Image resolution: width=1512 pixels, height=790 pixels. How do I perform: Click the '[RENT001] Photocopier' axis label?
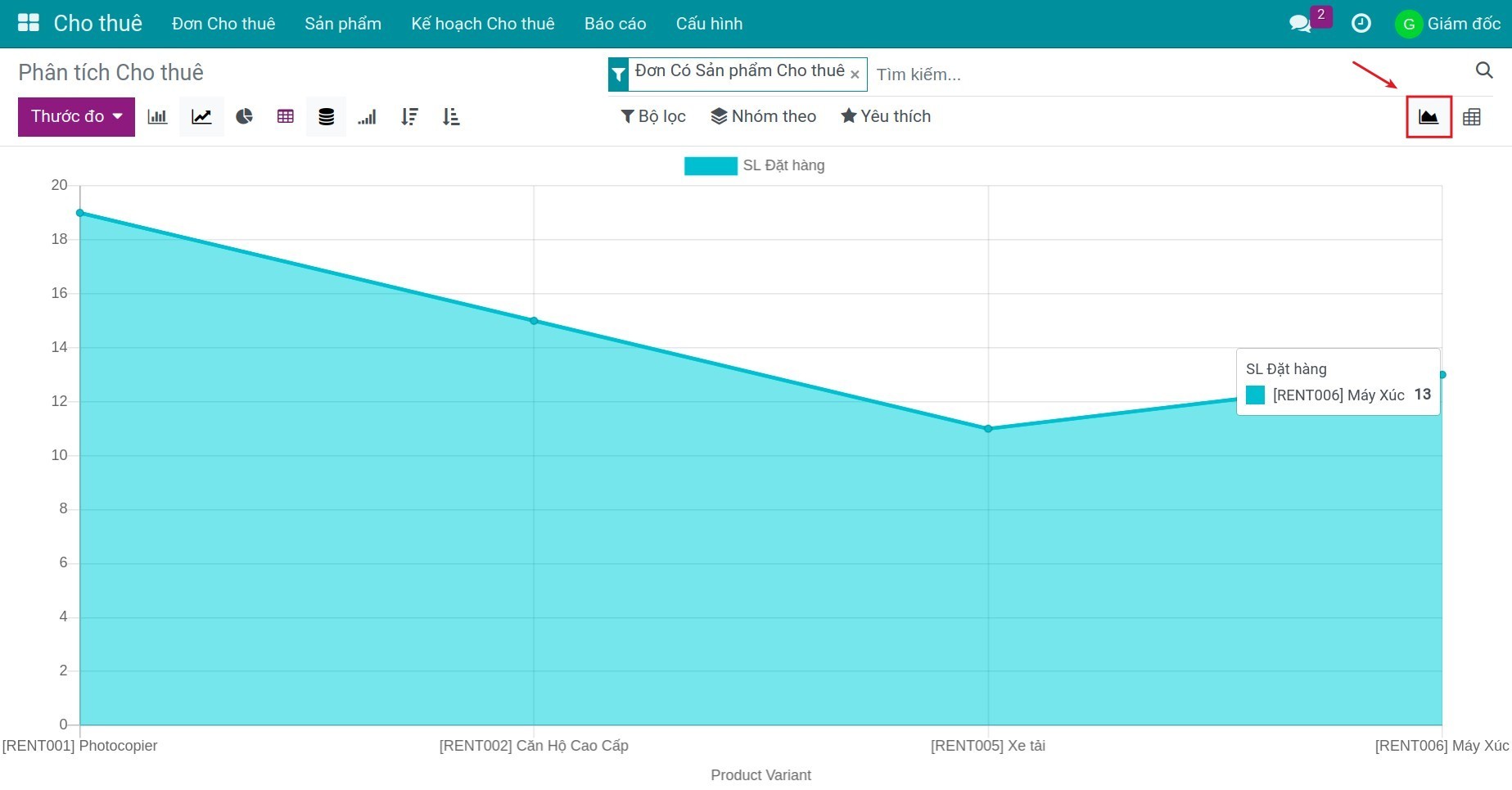point(79,746)
